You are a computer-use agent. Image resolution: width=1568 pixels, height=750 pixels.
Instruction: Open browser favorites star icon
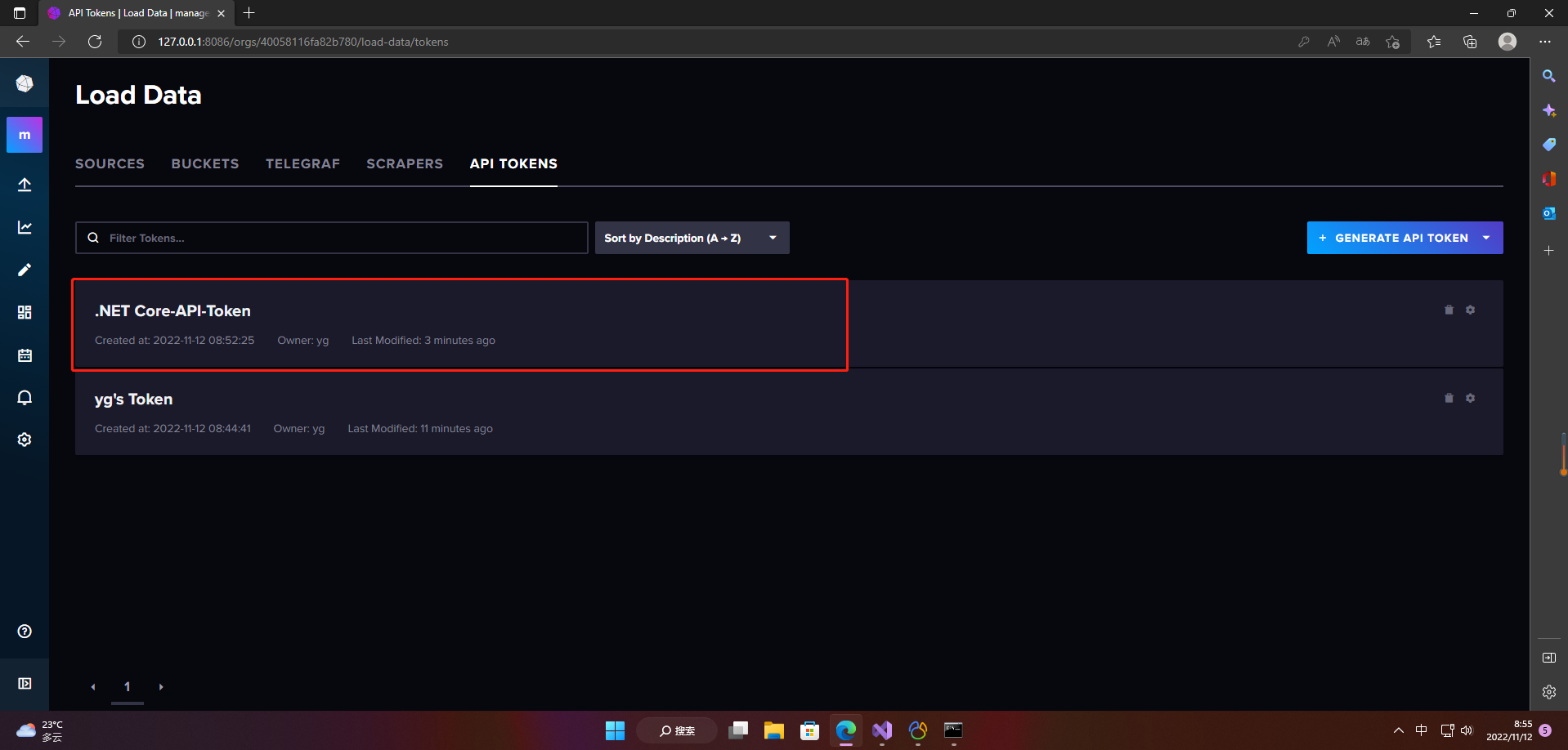tap(1434, 42)
